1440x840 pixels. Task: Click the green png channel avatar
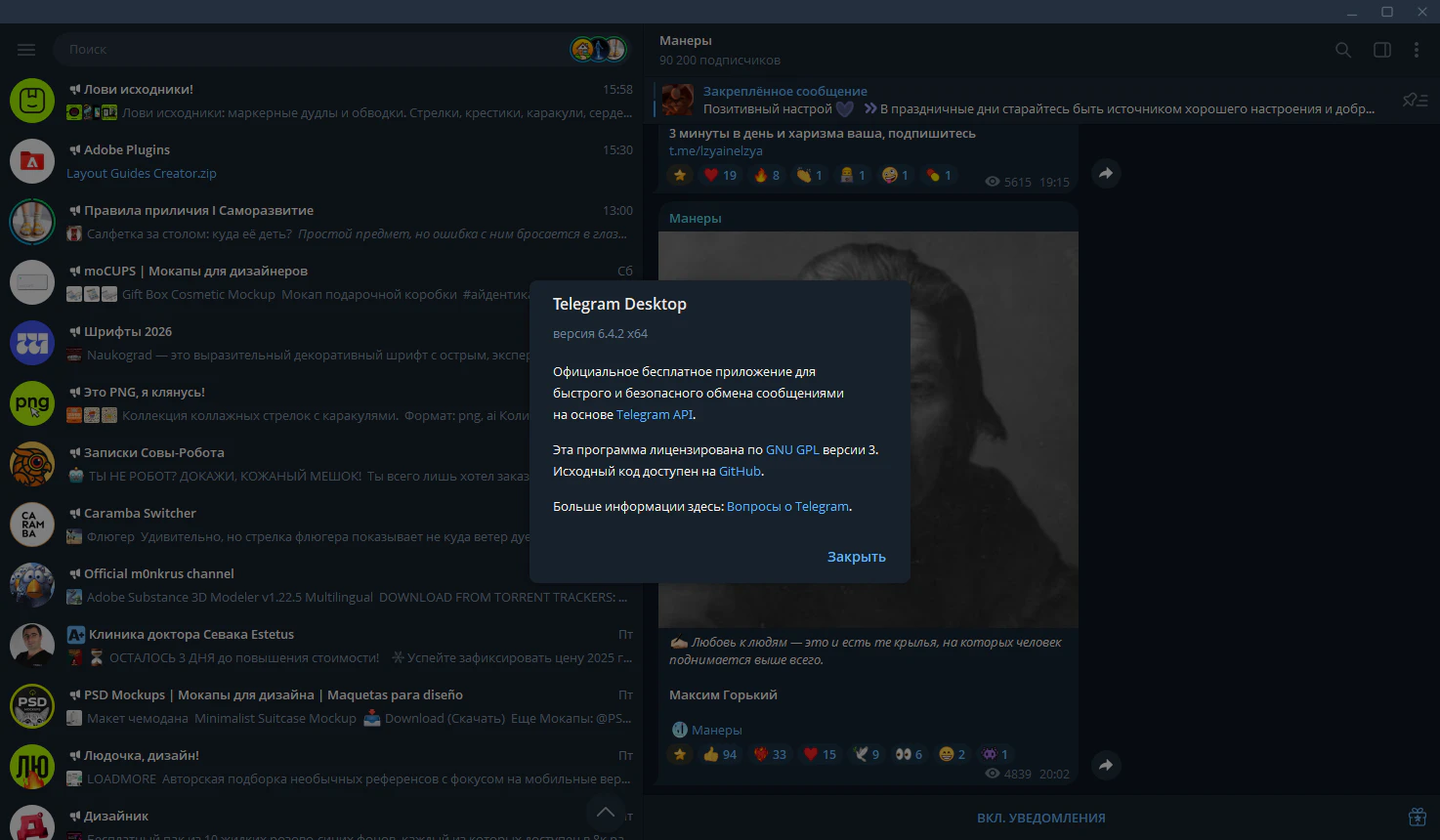coord(32,403)
